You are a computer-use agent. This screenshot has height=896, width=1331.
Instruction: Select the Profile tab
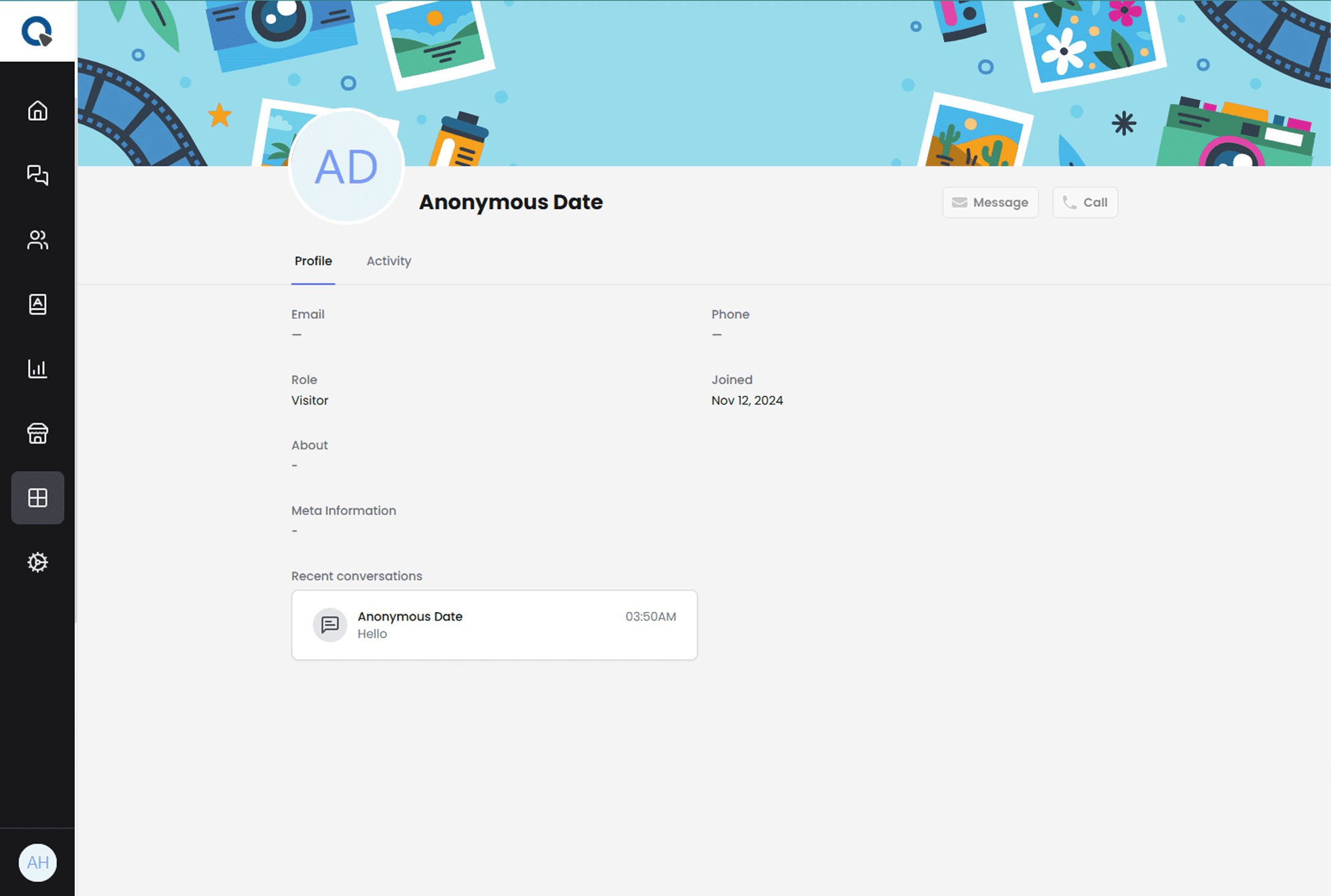(x=313, y=261)
